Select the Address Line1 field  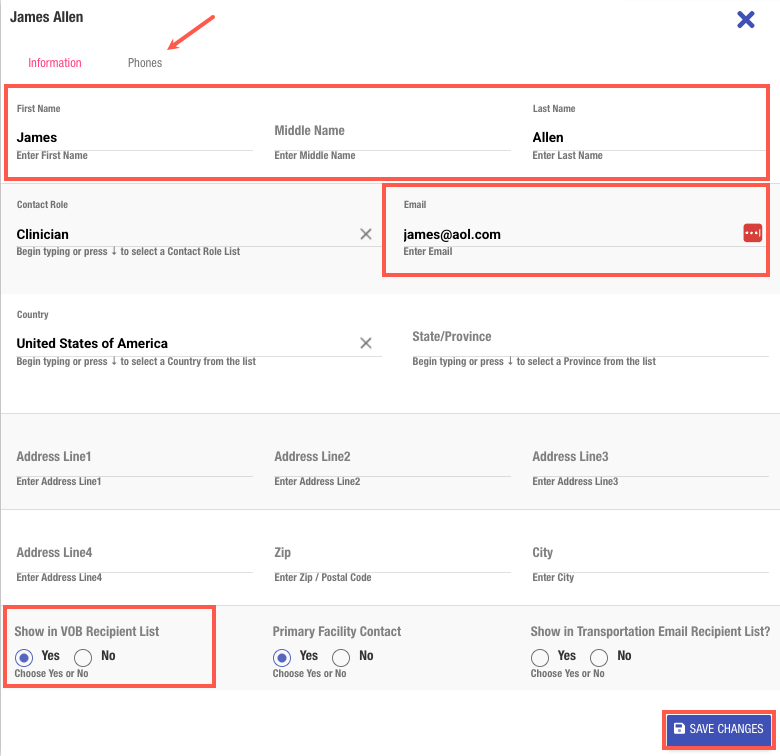click(x=134, y=458)
